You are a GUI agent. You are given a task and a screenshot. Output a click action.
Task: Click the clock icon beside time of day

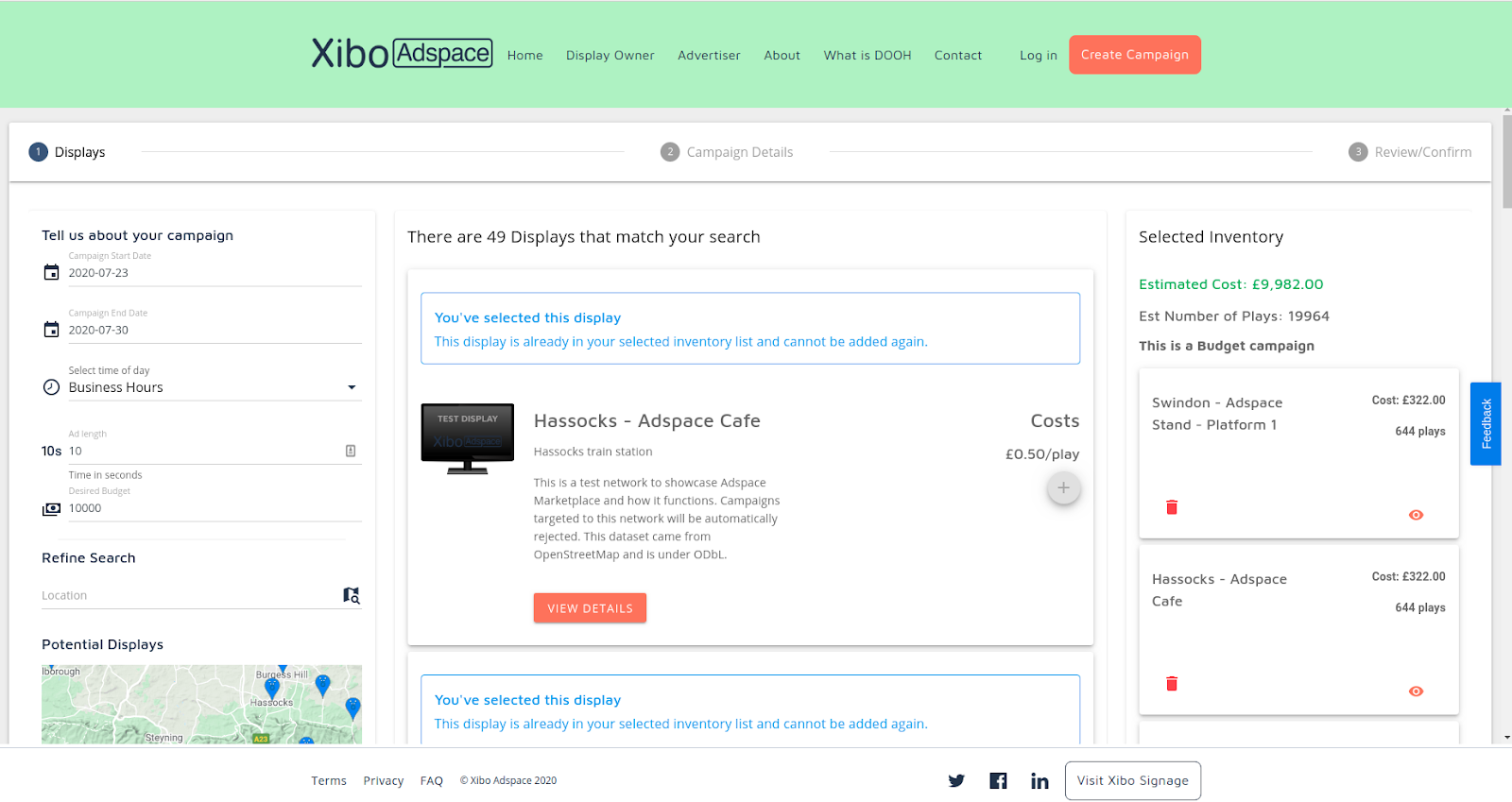(x=52, y=387)
